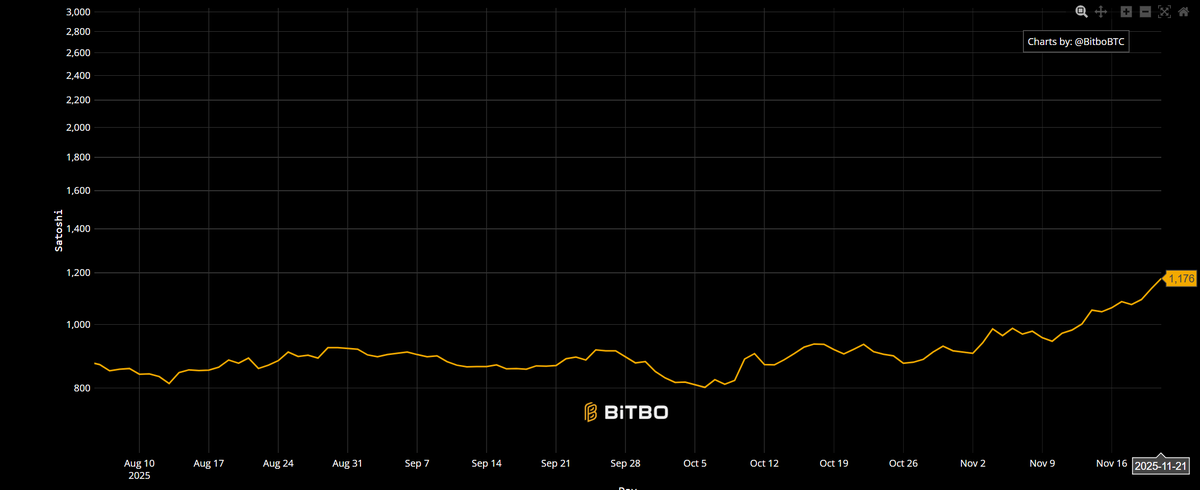Click the 1,600 y-axis tick label
This screenshot has width=1200, height=490.
(x=78, y=191)
